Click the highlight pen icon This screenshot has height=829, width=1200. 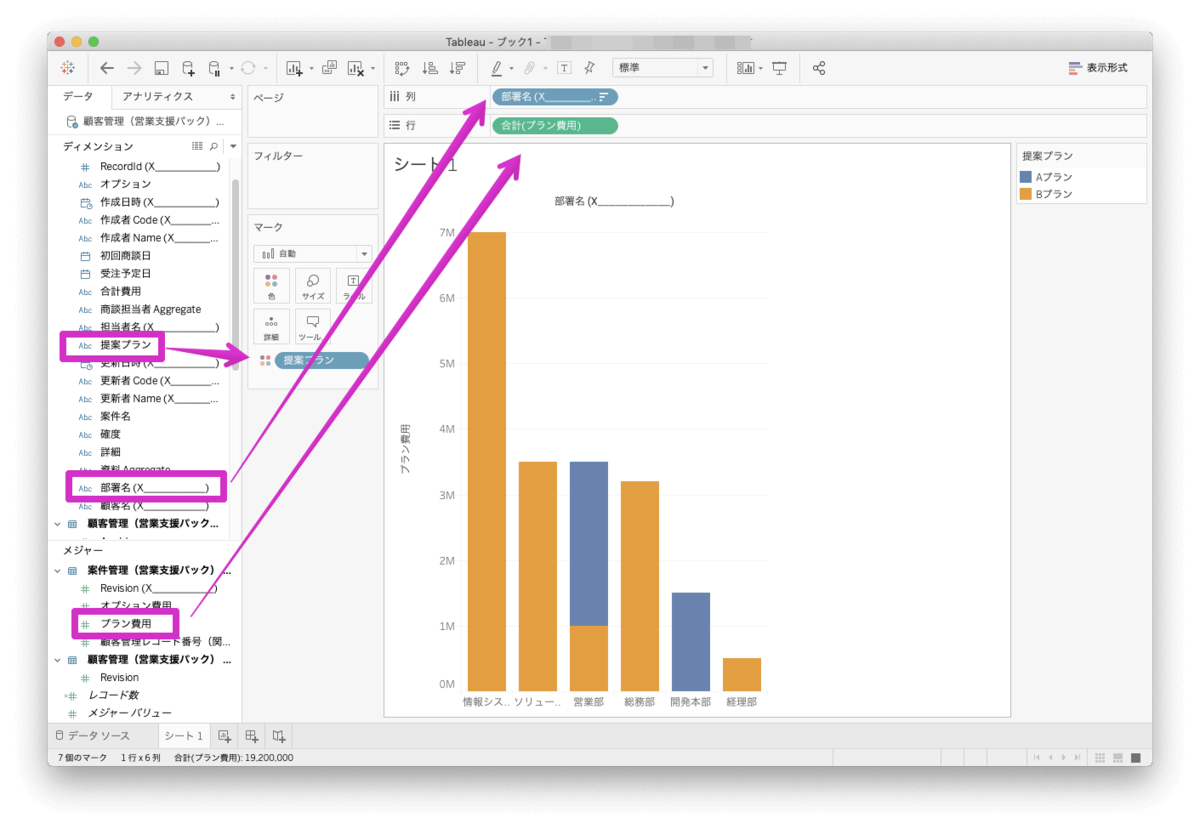(x=497, y=68)
